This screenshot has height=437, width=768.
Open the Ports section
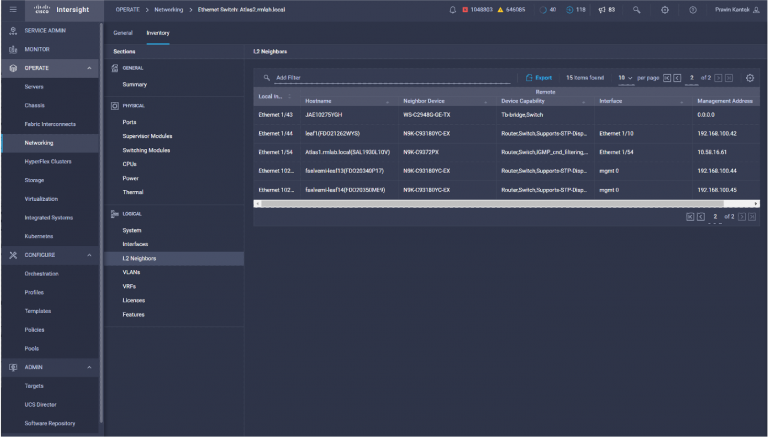pyautogui.click(x=129, y=122)
